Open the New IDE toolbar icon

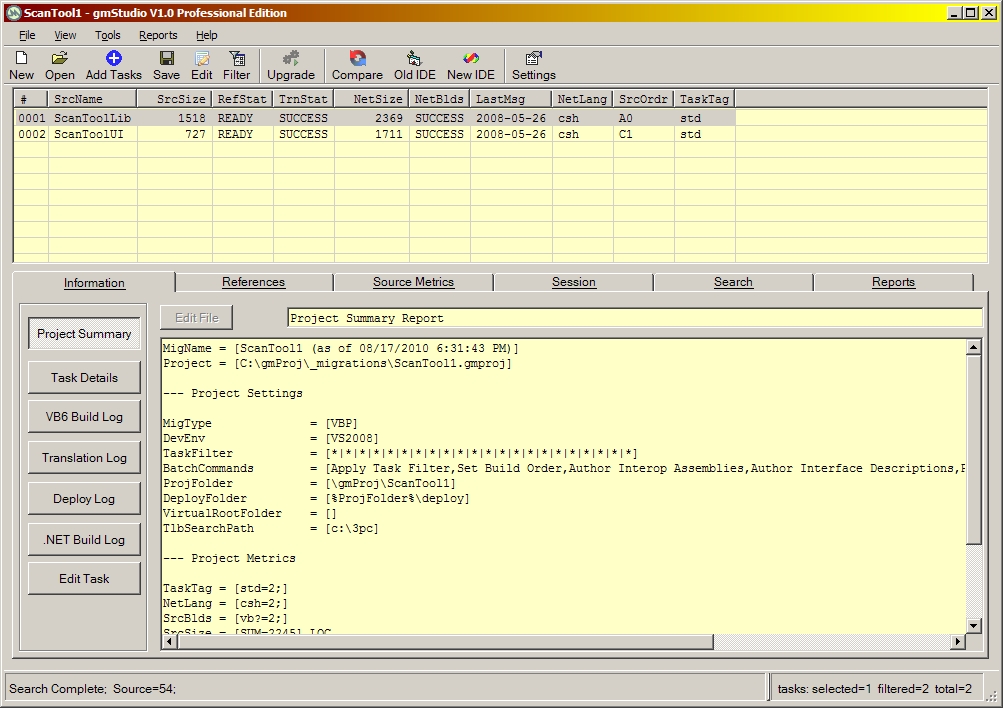click(470, 59)
